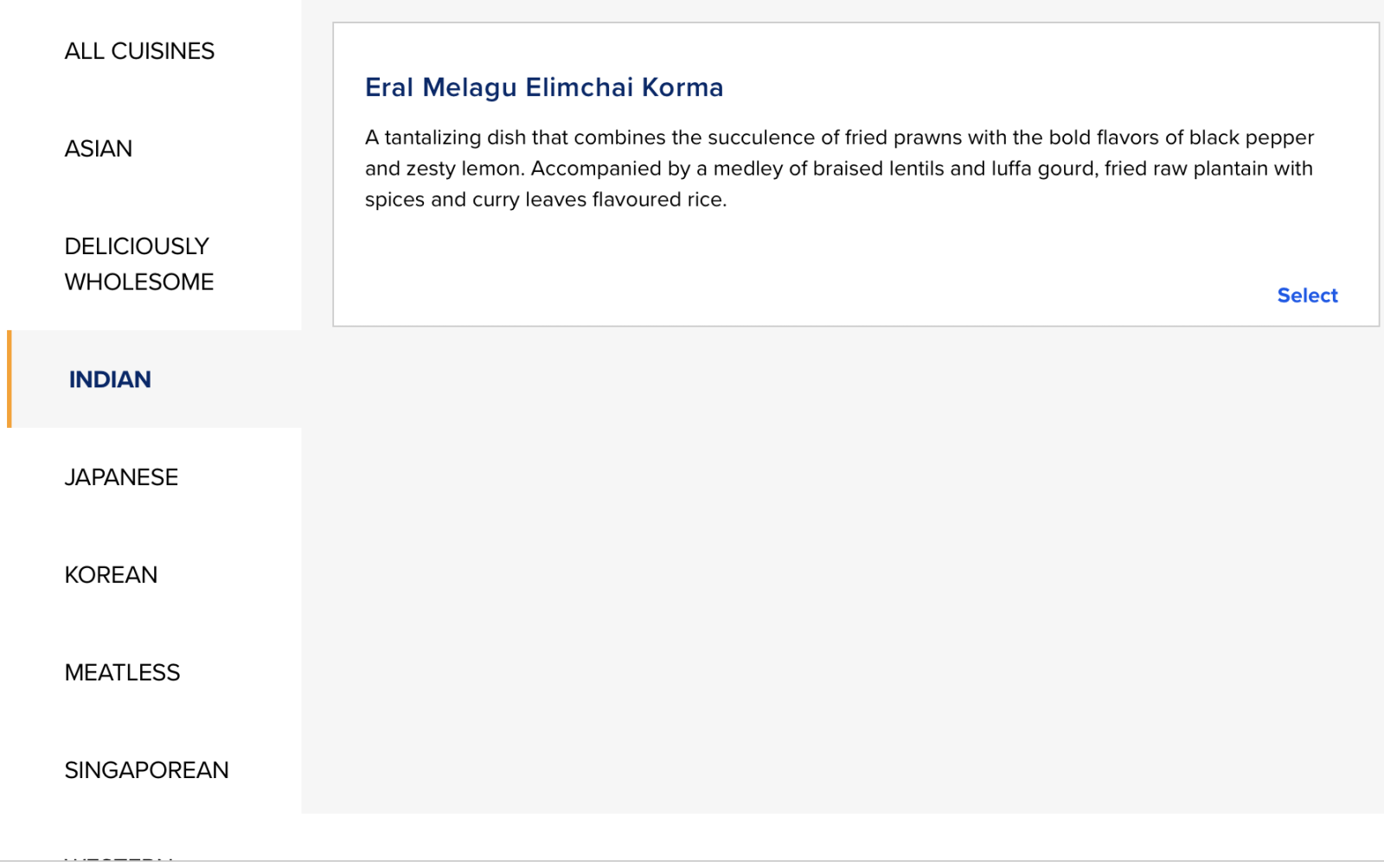Click the orange indicator beside INDIAN

tap(10, 379)
